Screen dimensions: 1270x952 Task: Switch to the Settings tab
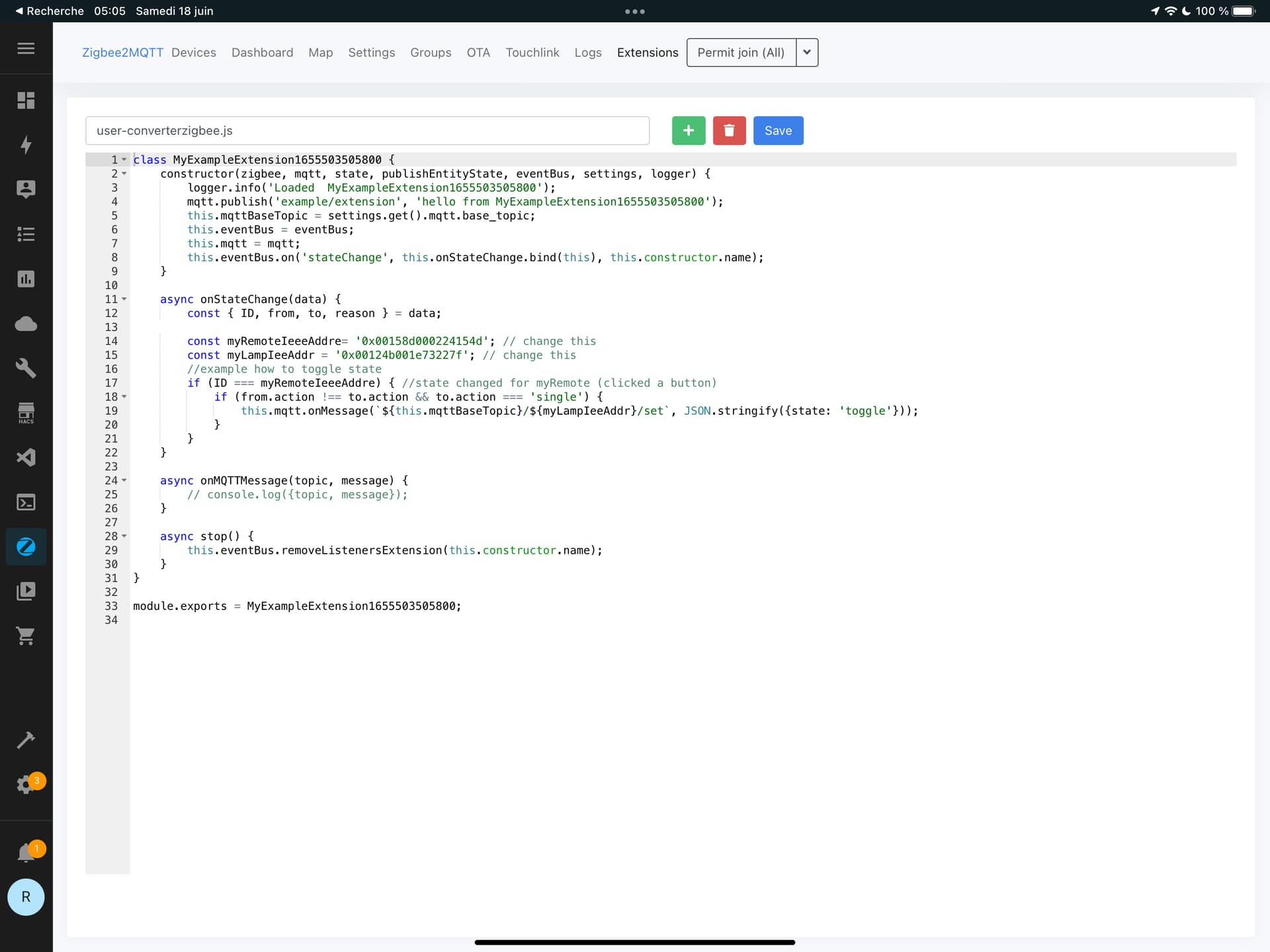[371, 52]
